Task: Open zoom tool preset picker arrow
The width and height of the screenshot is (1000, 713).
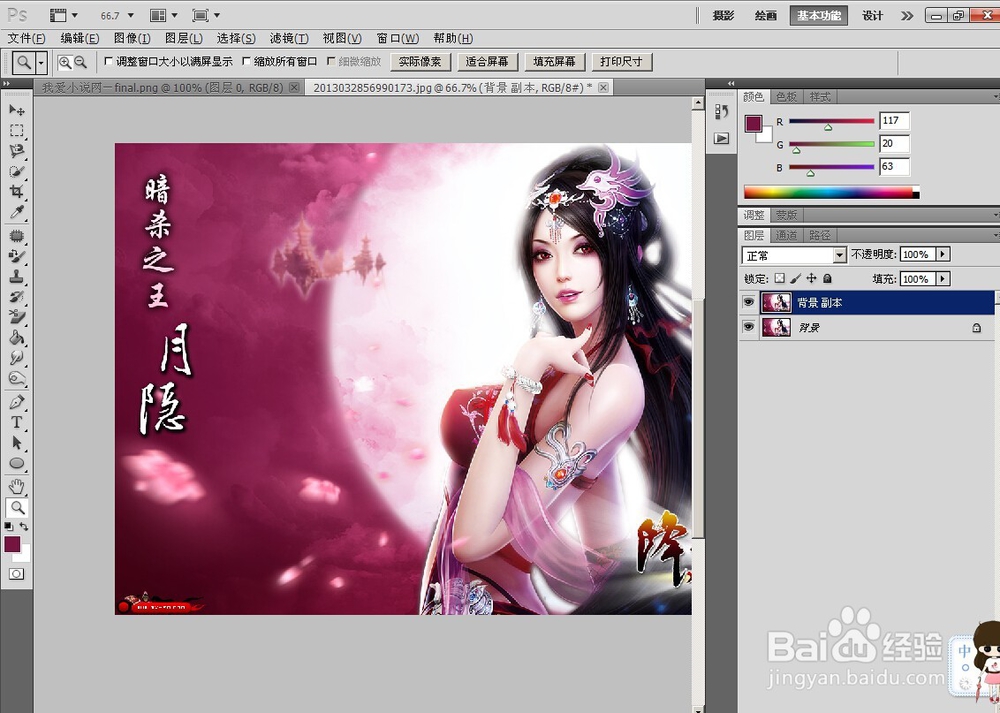Action: (41, 62)
